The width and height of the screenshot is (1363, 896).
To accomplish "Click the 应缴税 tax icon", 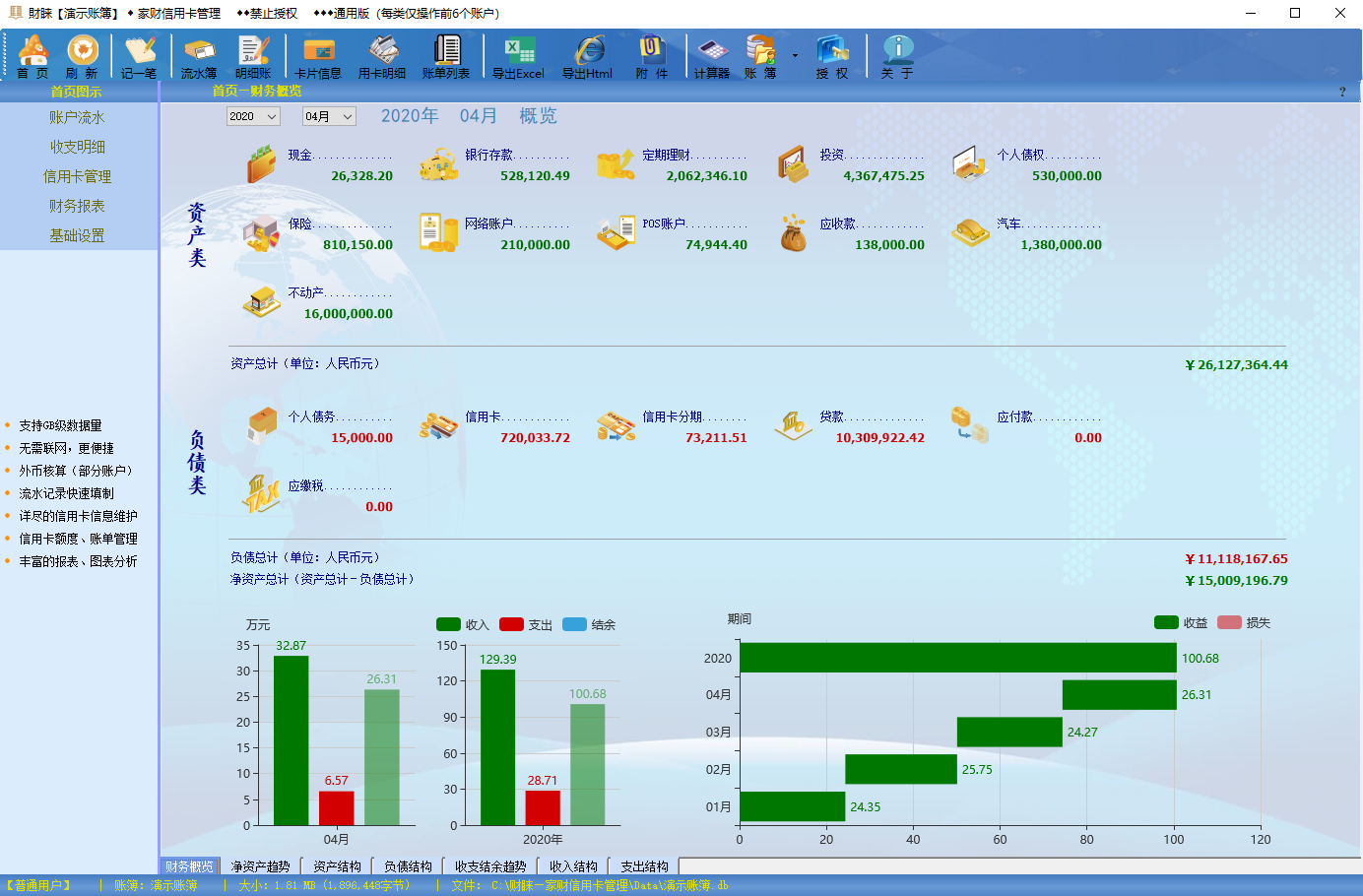I will tap(261, 494).
